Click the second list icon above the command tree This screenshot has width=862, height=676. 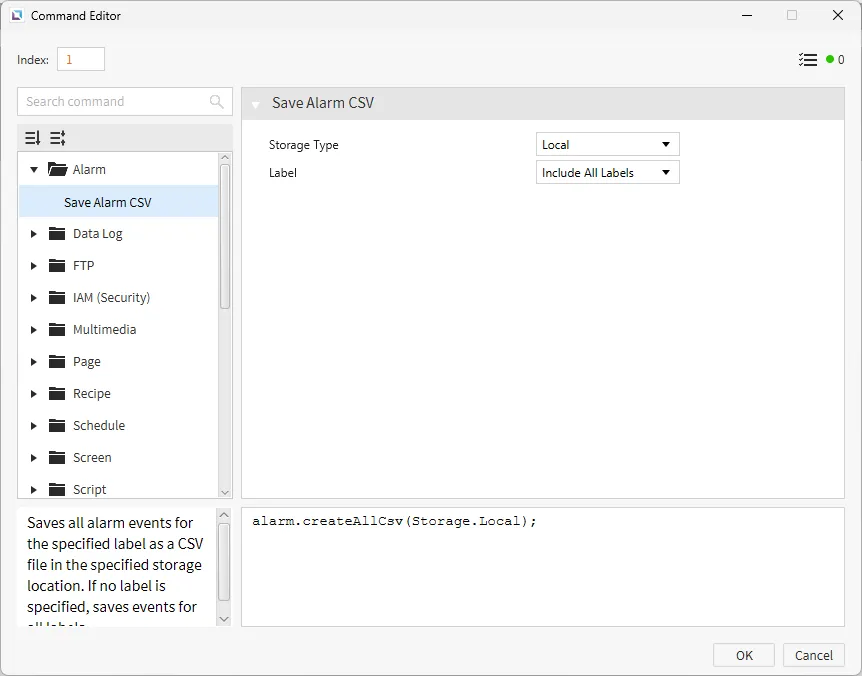point(57,138)
